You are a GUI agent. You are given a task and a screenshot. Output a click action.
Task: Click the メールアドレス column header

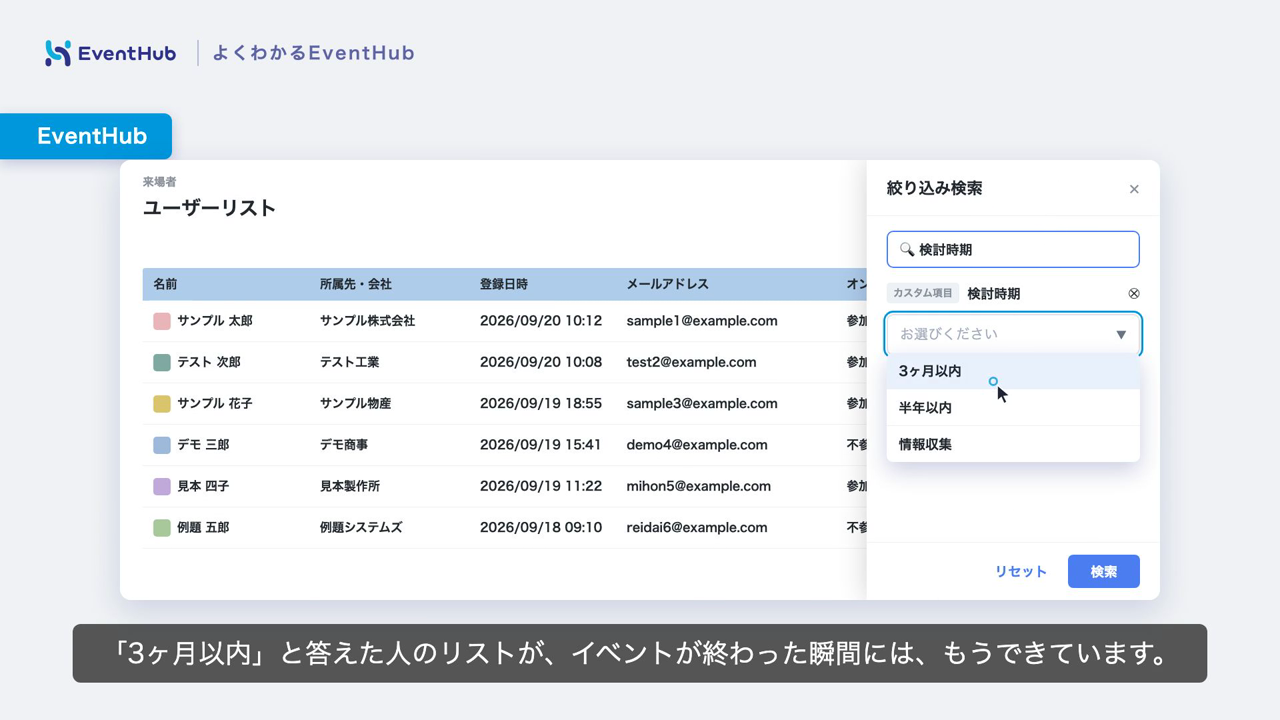667,284
